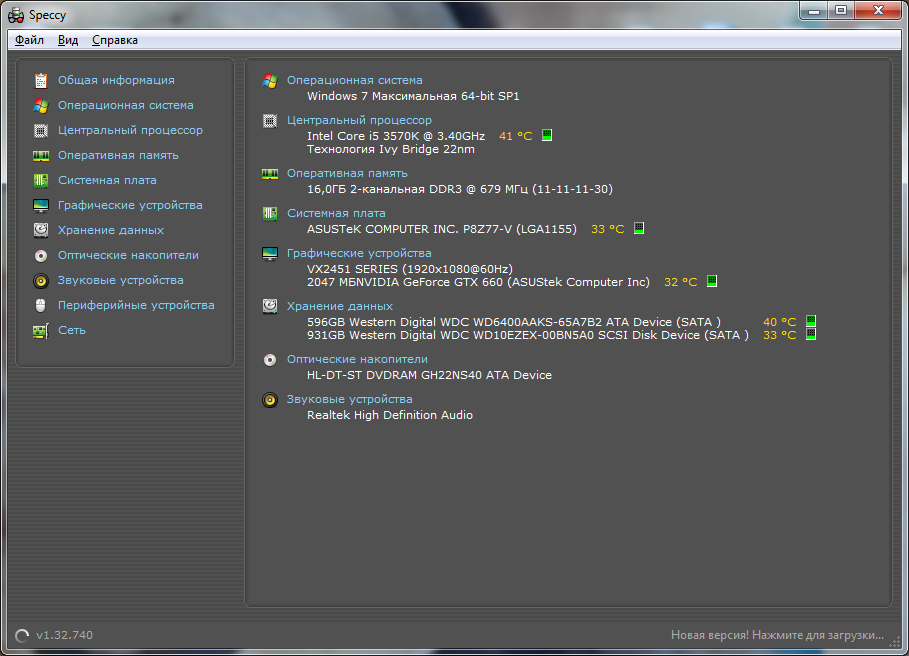The width and height of the screenshot is (909, 656).
Task: Click the CPU chip icon beside sidebar Центральный процессор
Action: pyautogui.click(x=41, y=130)
